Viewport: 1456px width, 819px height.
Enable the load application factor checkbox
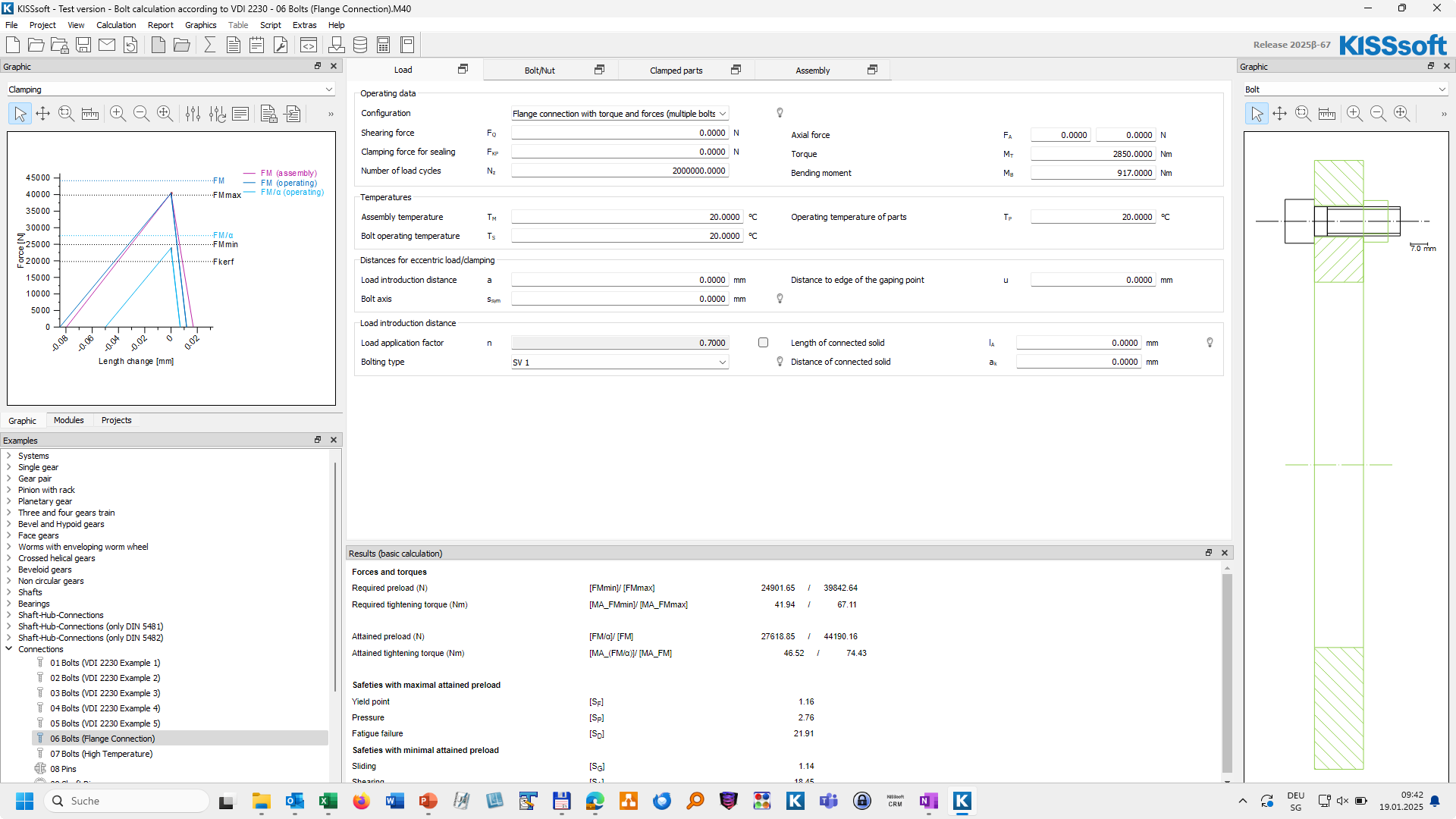[x=763, y=343]
